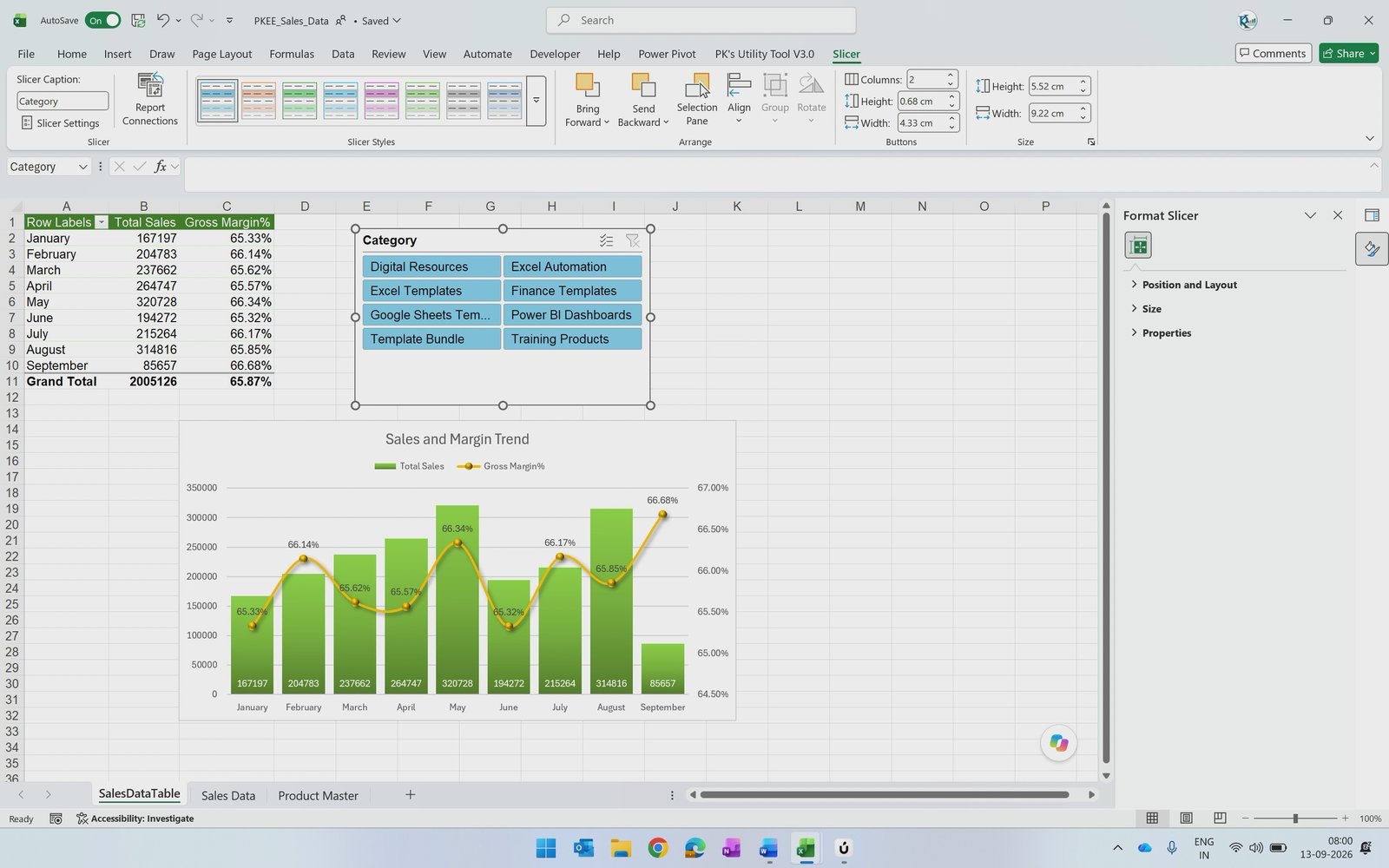Open Windows Start menu
The height and width of the screenshot is (868, 1389).
click(x=546, y=848)
